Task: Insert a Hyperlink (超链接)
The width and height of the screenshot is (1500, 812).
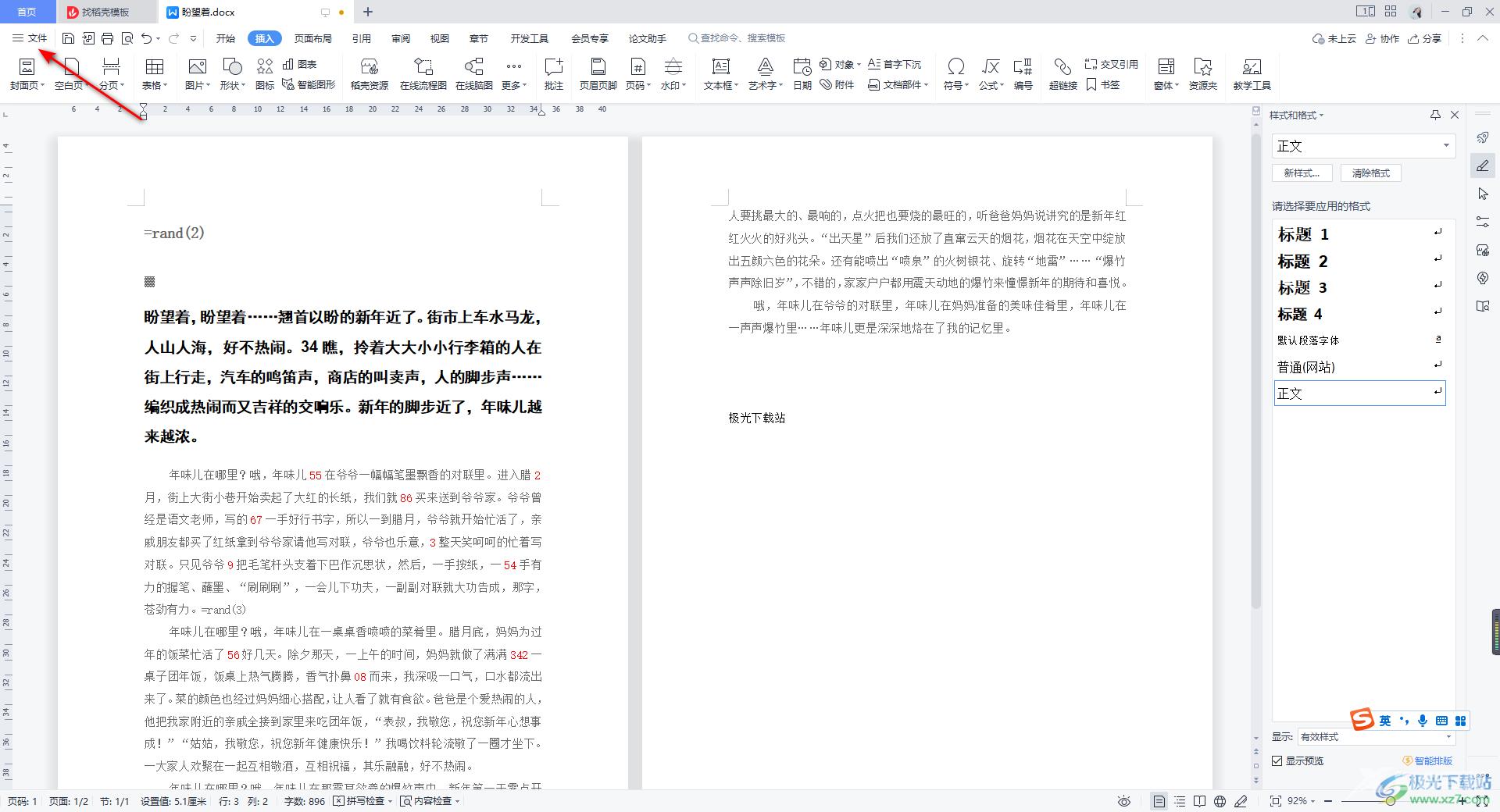Action: 1062,74
